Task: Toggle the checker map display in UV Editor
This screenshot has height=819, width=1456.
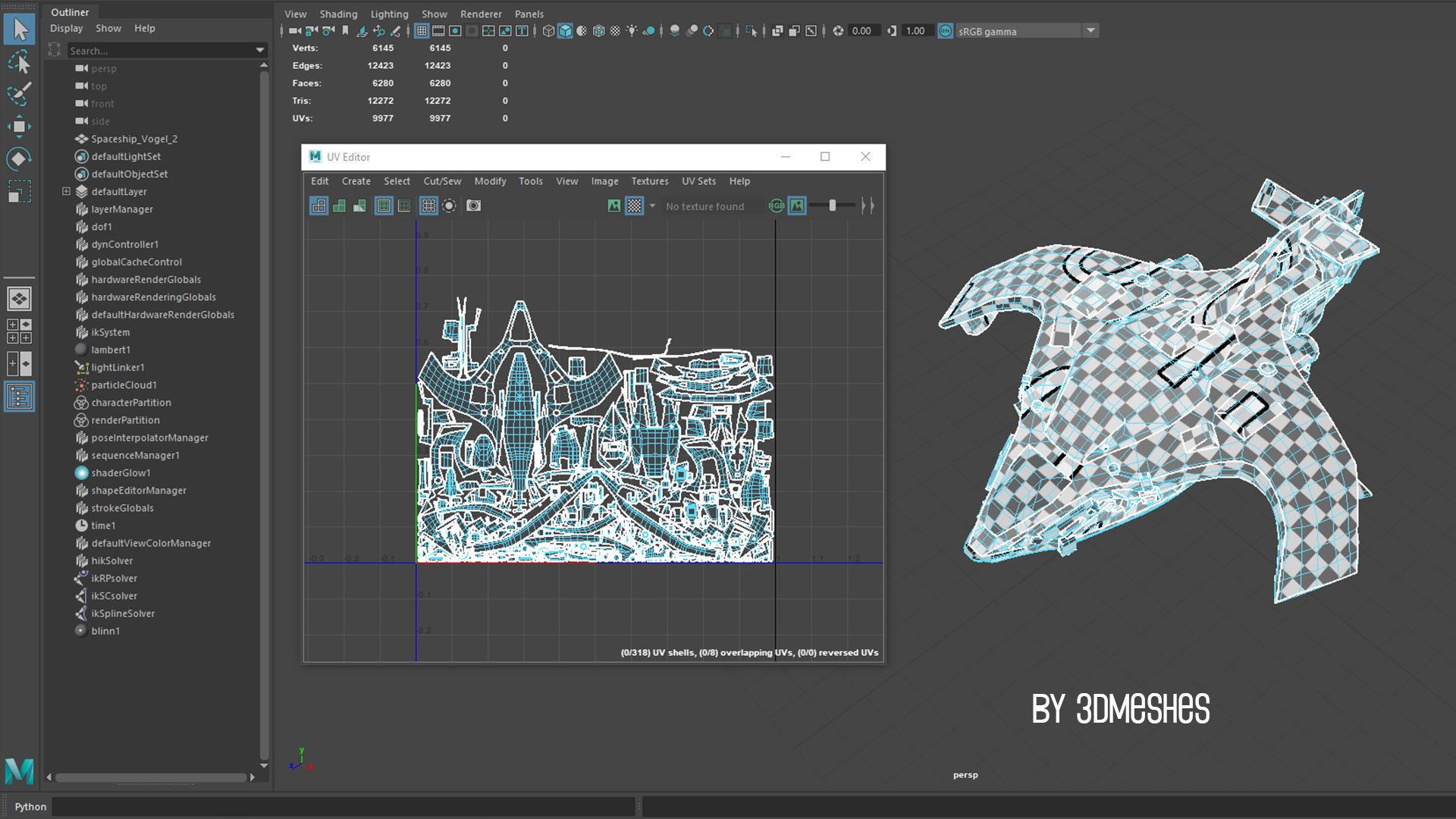Action: click(x=635, y=206)
